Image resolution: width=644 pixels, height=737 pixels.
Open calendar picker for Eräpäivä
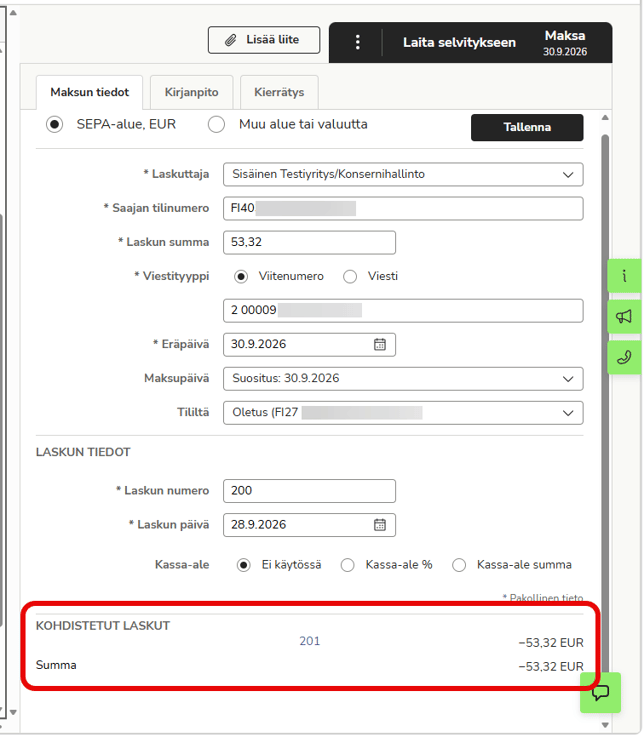click(380, 345)
